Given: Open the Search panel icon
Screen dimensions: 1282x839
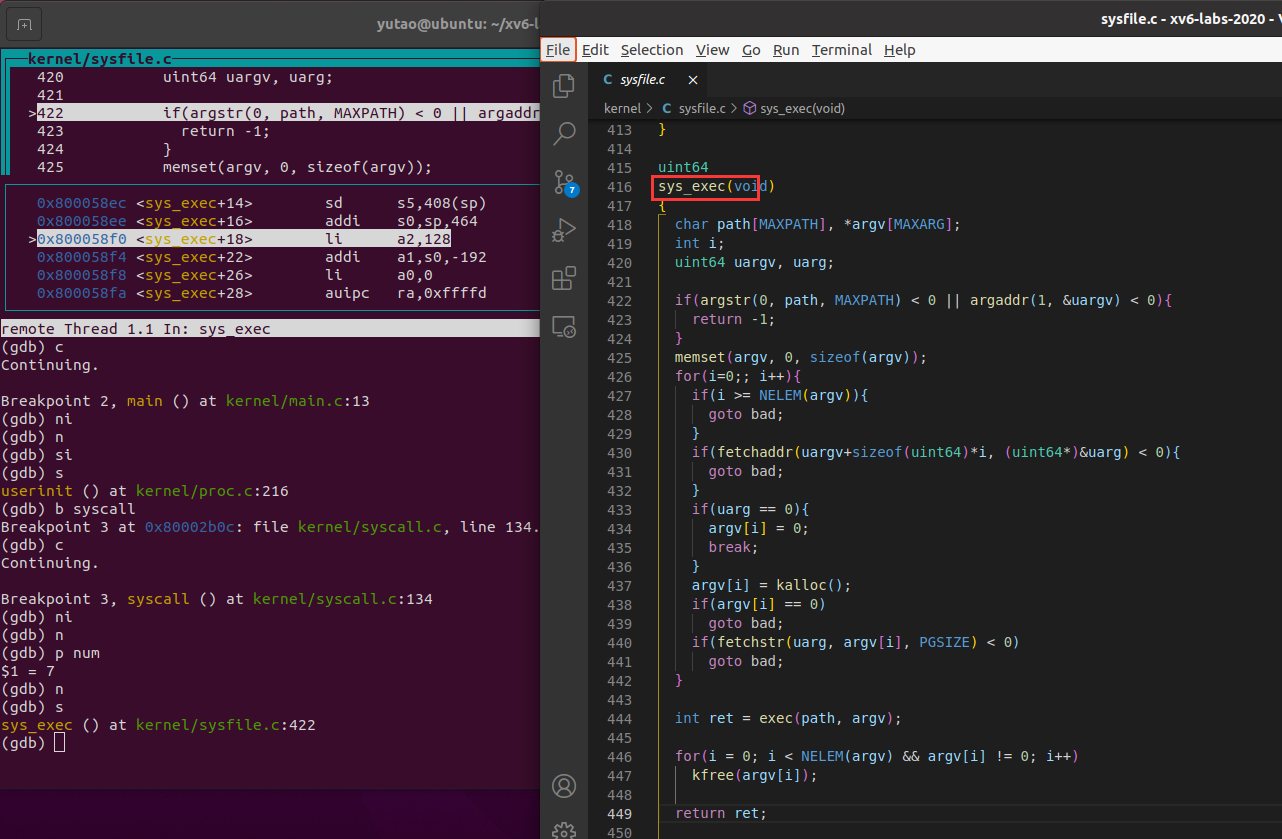Looking at the screenshot, I should click(x=564, y=133).
